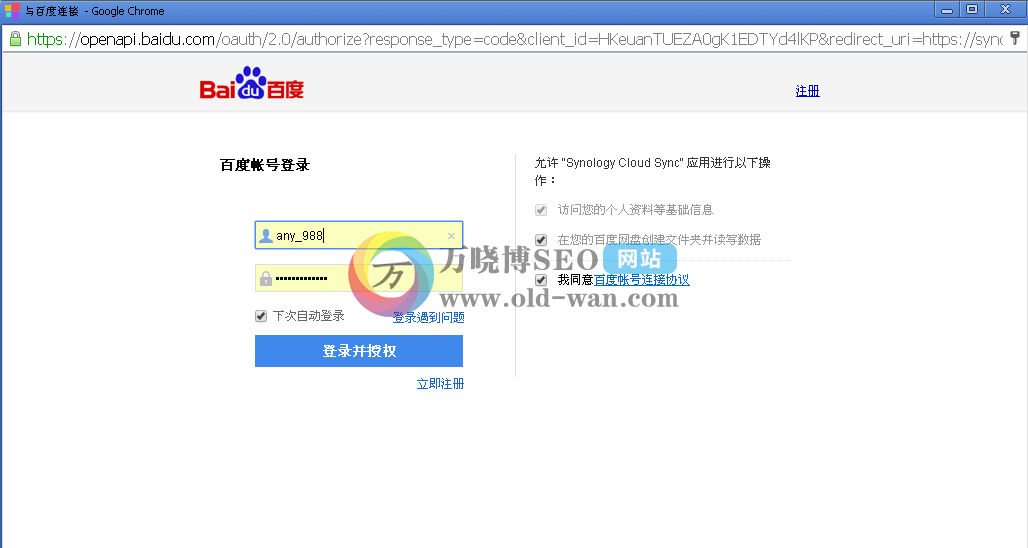This screenshot has height=548, width=1028.
Task: Focus the username field containing any_988
Action: (x=359, y=235)
